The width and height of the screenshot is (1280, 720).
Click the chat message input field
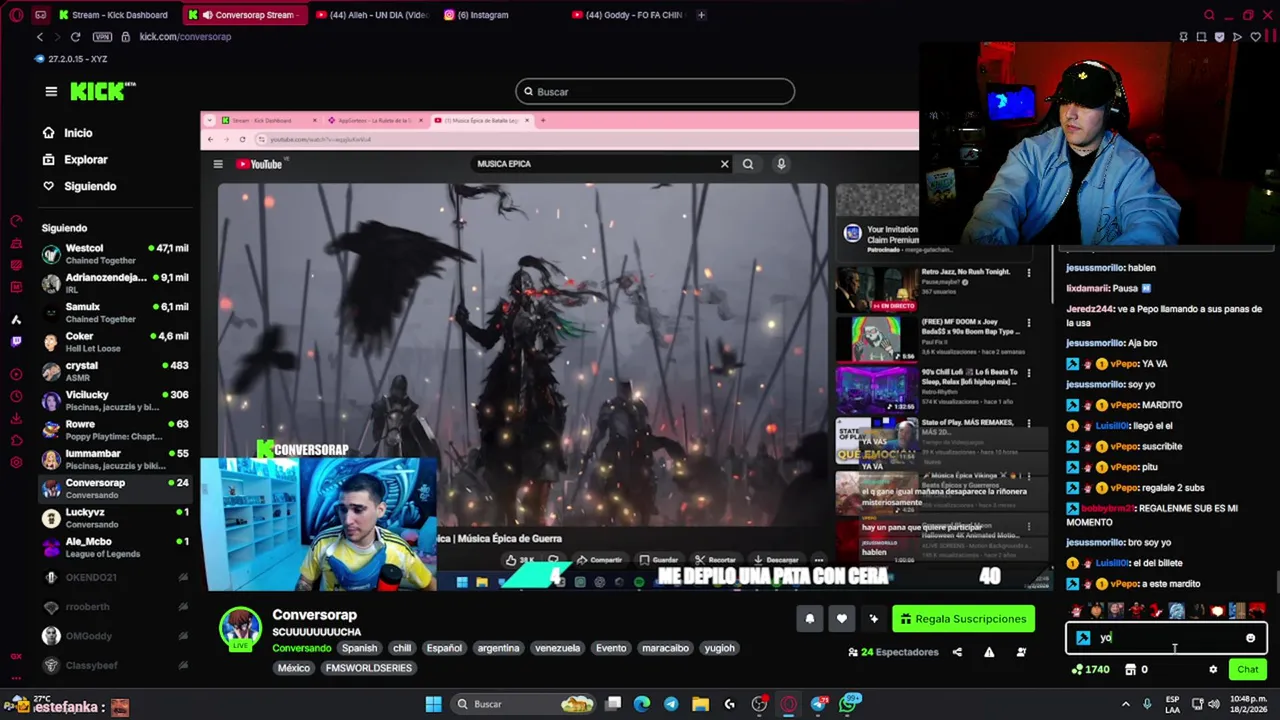tap(1166, 638)
